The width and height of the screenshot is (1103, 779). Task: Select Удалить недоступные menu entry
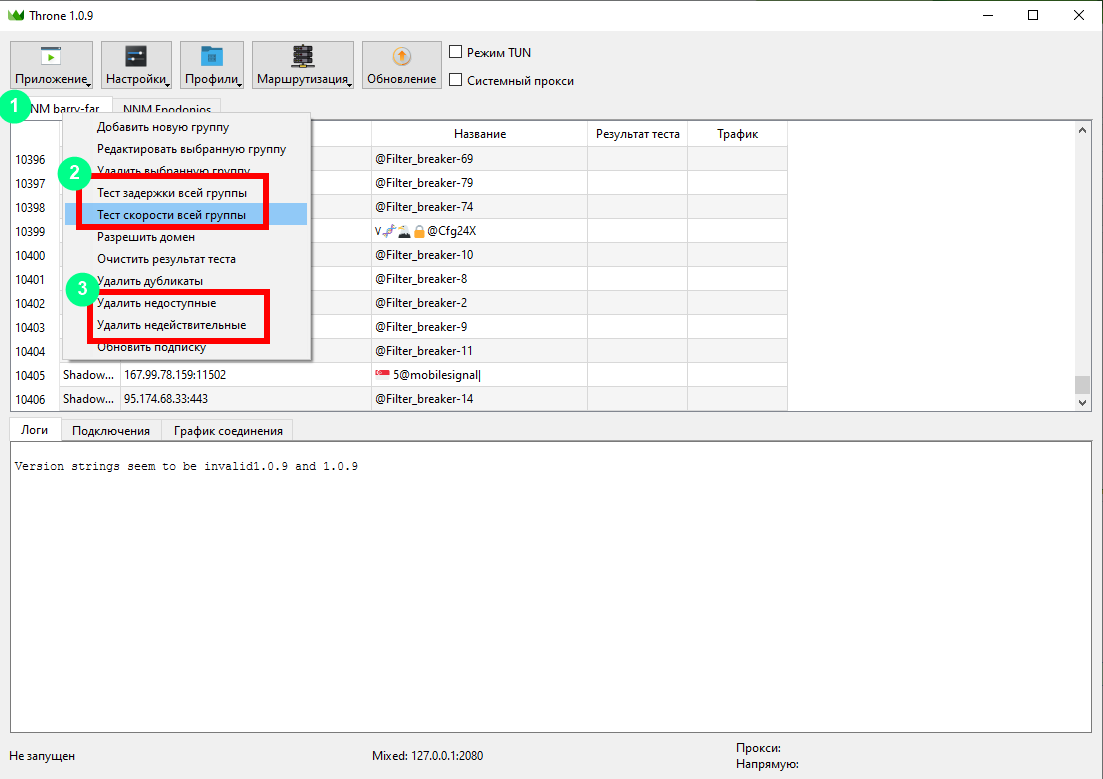click(x=186, y=303)
